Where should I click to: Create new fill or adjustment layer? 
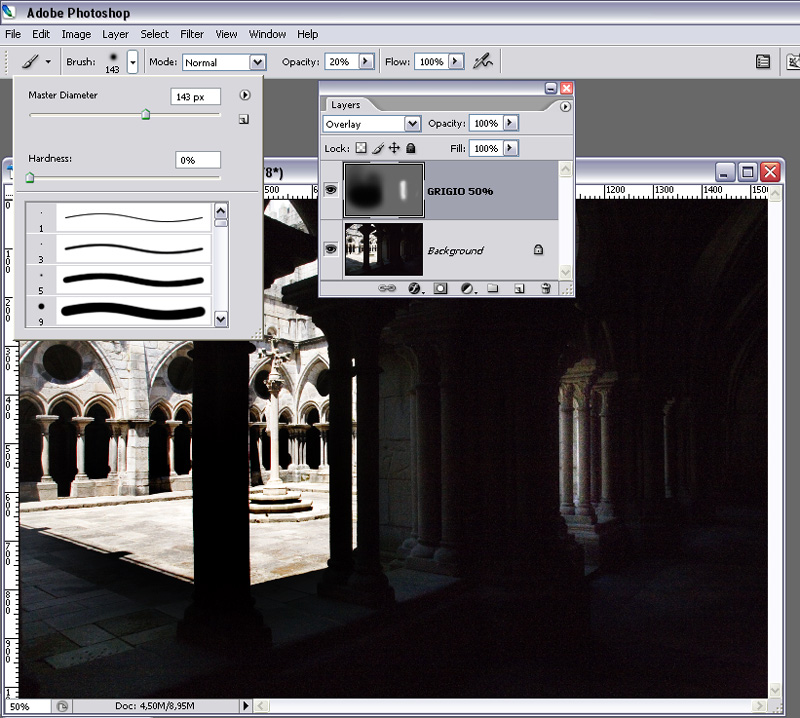pos(466,288)
